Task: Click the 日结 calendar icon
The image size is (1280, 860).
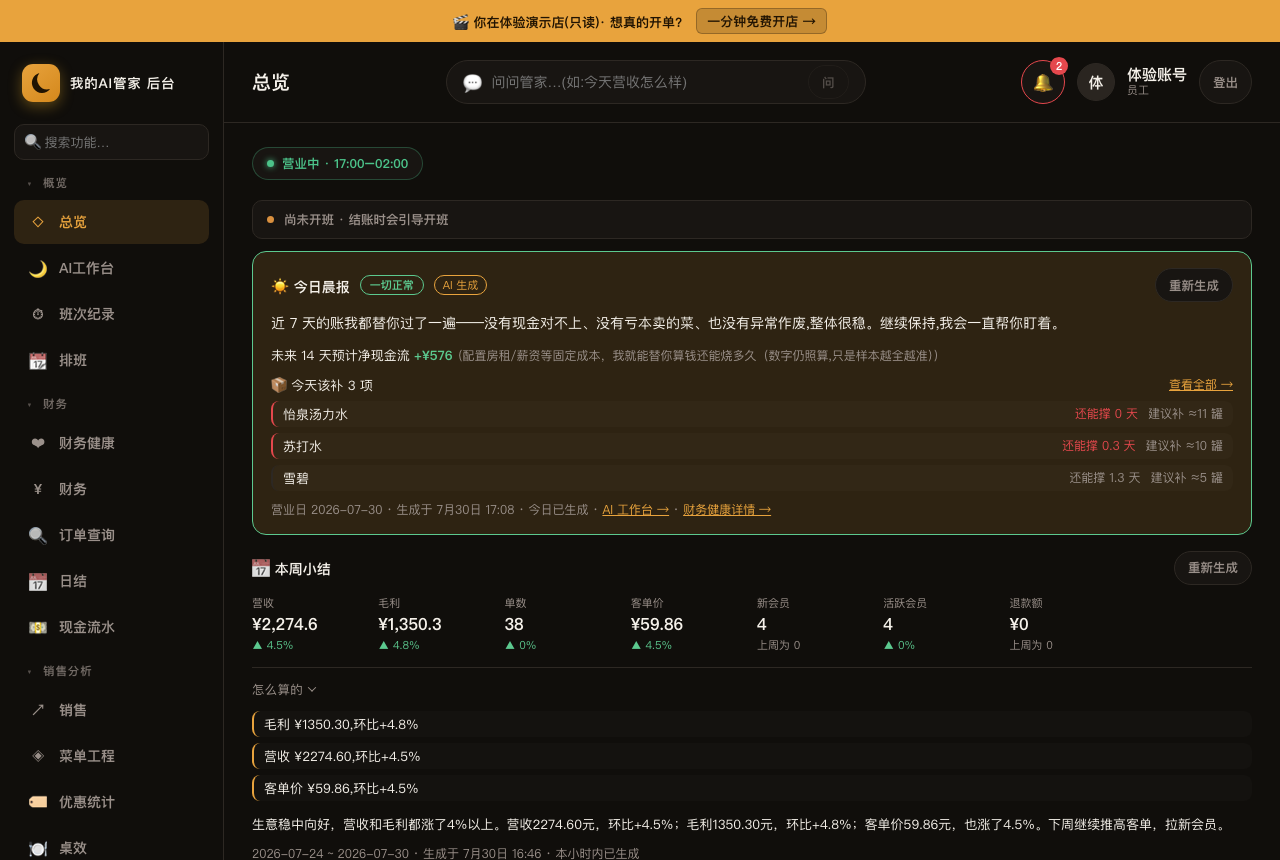Action: point(38,581)
